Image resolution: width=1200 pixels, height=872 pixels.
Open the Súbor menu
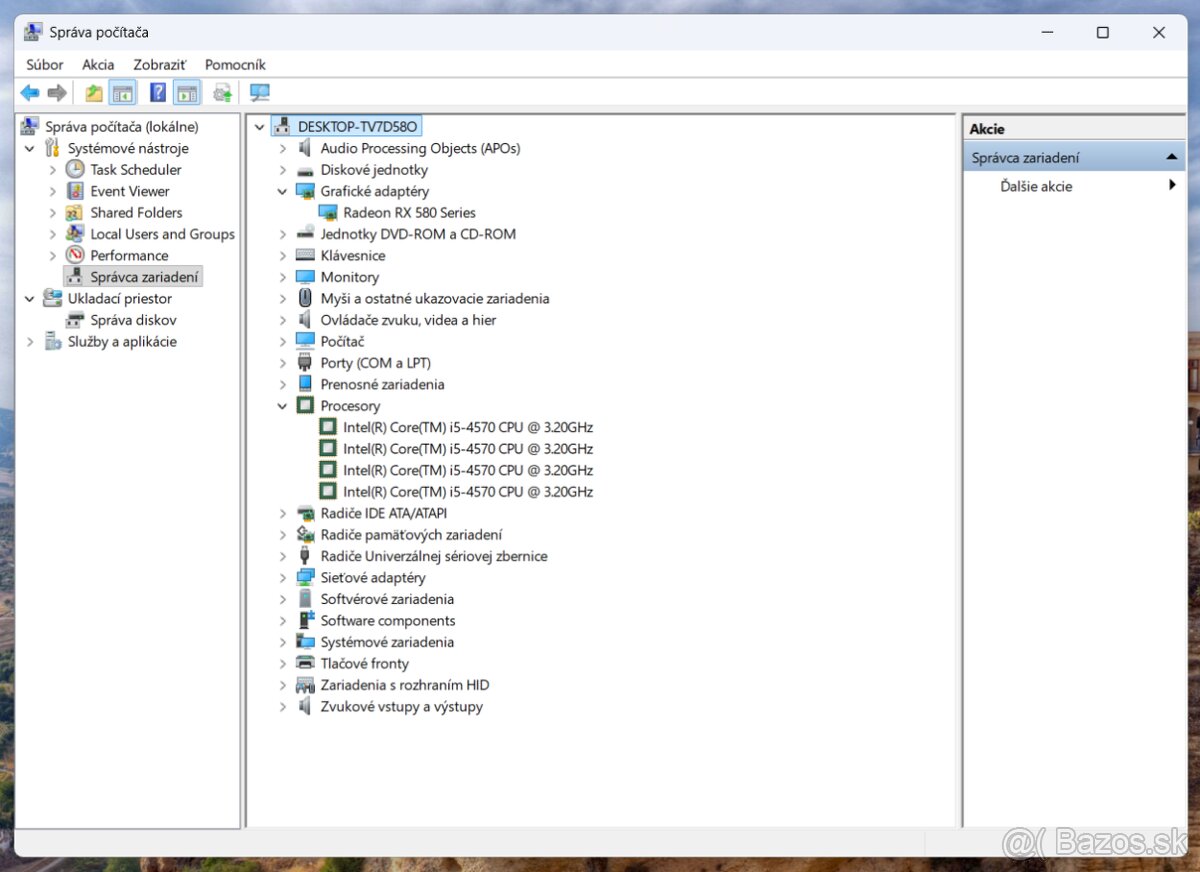[x=45, y=64]
